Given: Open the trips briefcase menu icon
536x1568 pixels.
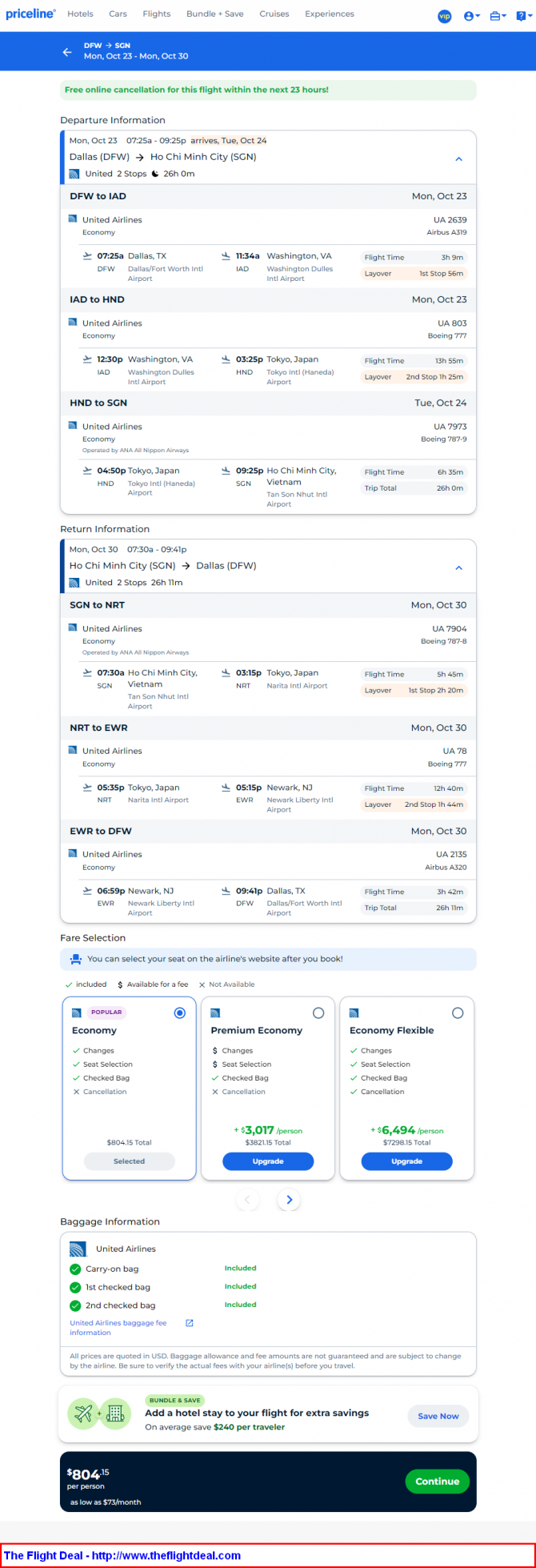Looking at the screenshot, I should click(x=498, y=16).
